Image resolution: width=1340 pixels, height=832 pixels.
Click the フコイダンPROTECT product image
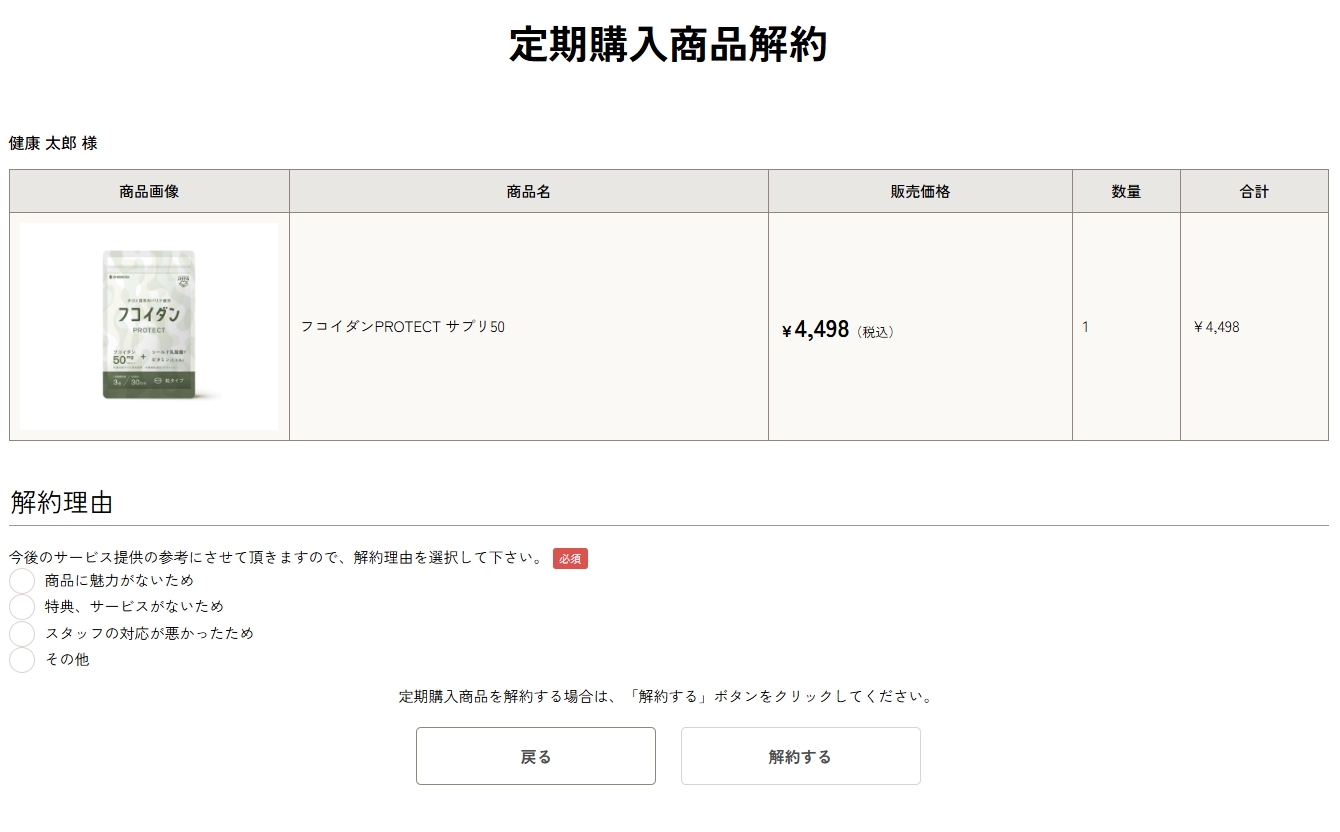[149, 325]
